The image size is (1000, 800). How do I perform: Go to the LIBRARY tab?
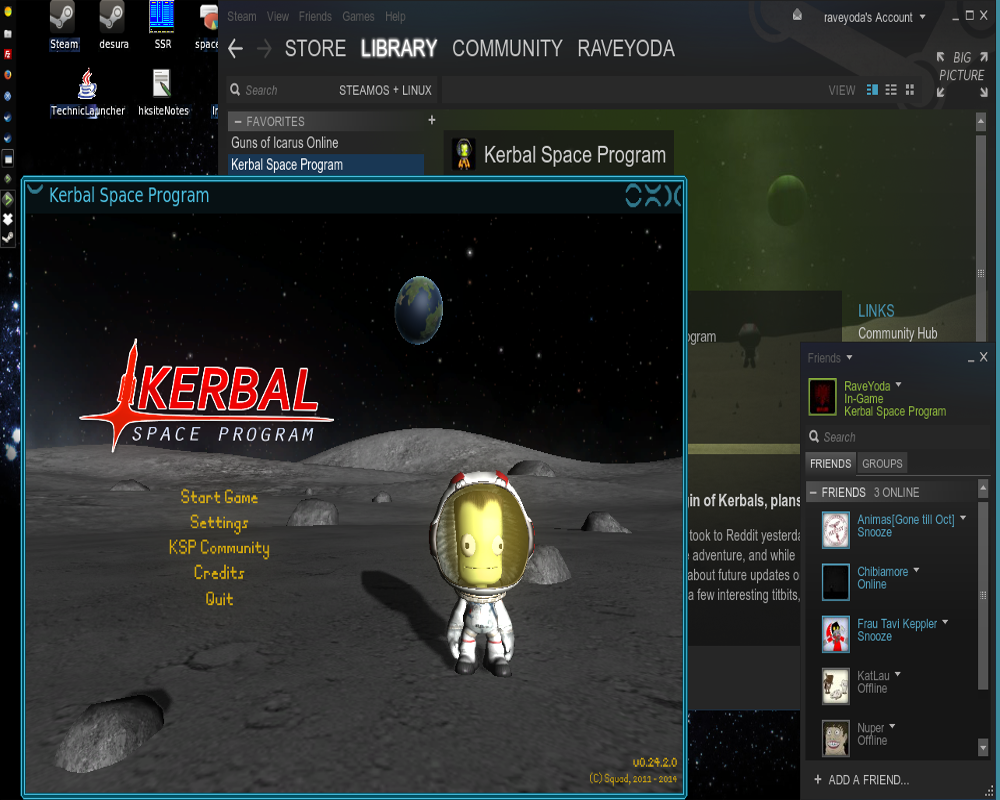[x=399, y=48]
